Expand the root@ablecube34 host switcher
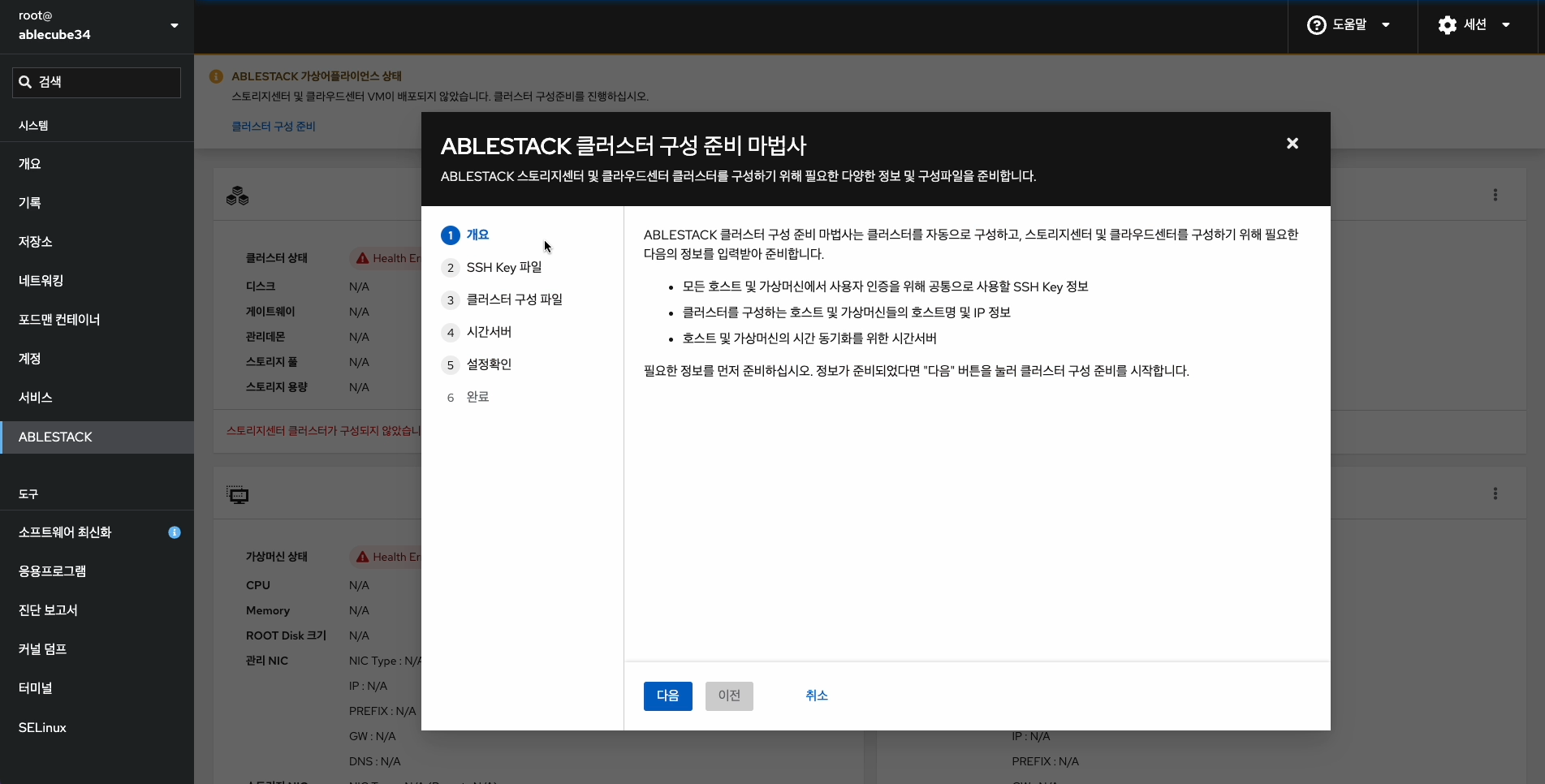 pyautogui.click(x=174, y=25)
